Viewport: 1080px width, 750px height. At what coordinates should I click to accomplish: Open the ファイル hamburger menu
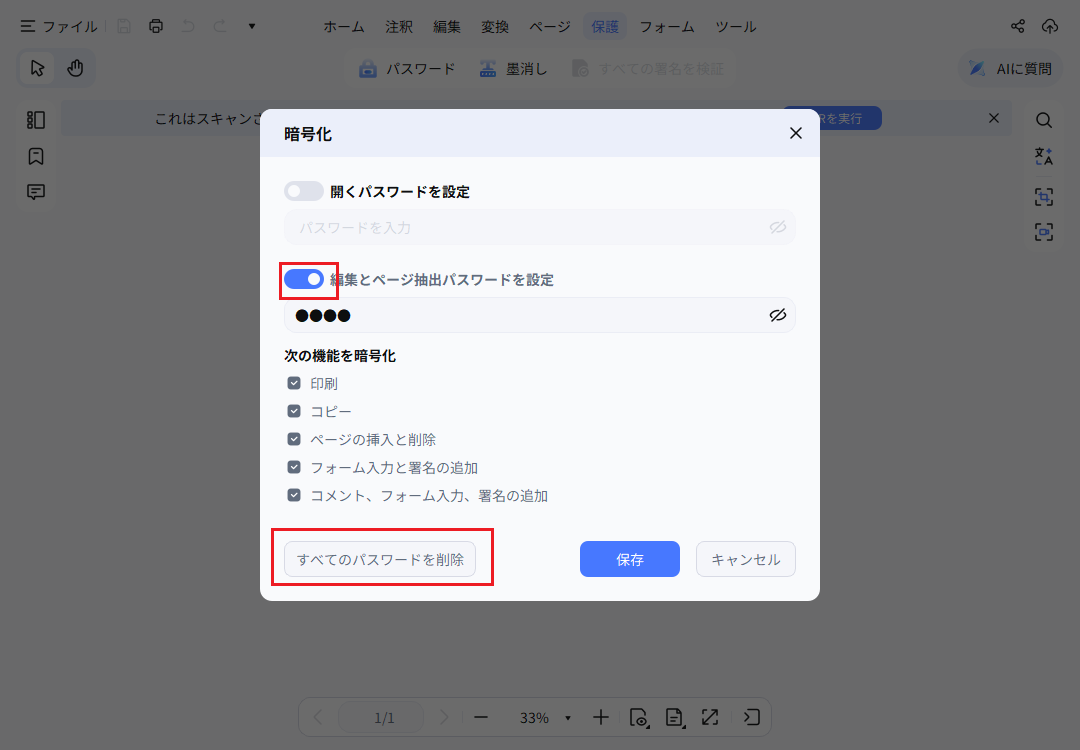pos(59,26)
